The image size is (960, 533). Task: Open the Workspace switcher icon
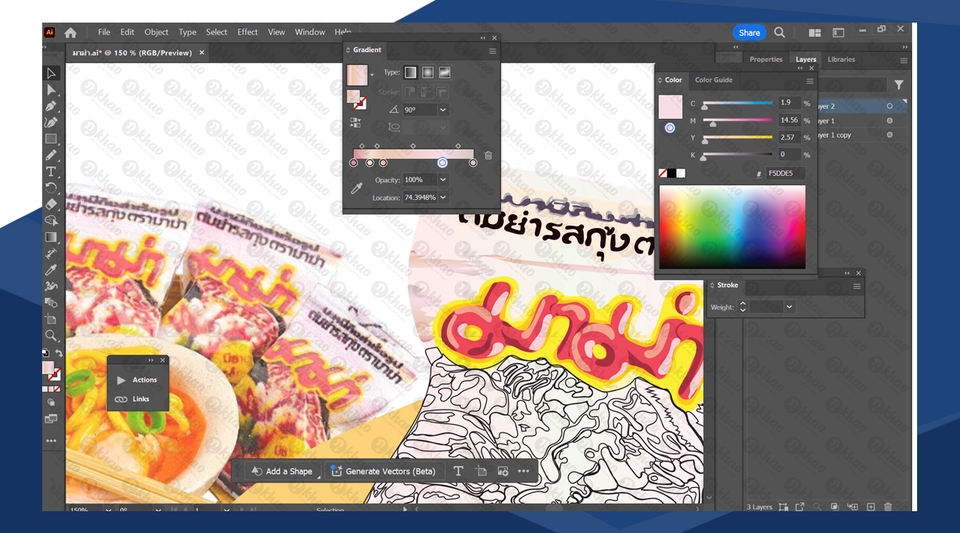pos(838,32)
